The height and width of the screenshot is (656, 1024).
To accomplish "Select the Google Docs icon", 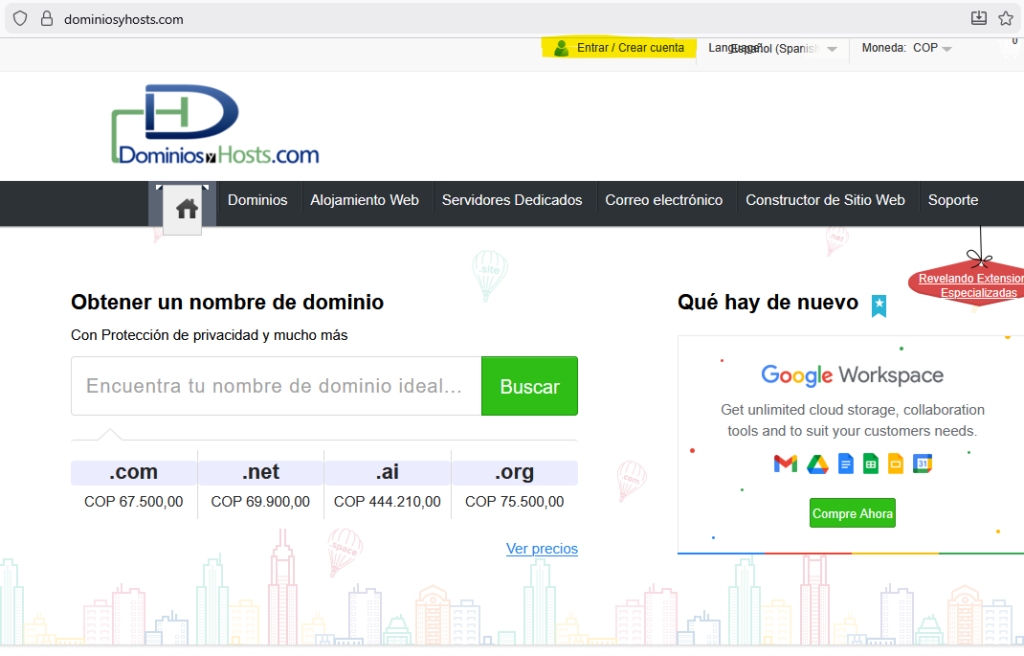I will point(845,463).
